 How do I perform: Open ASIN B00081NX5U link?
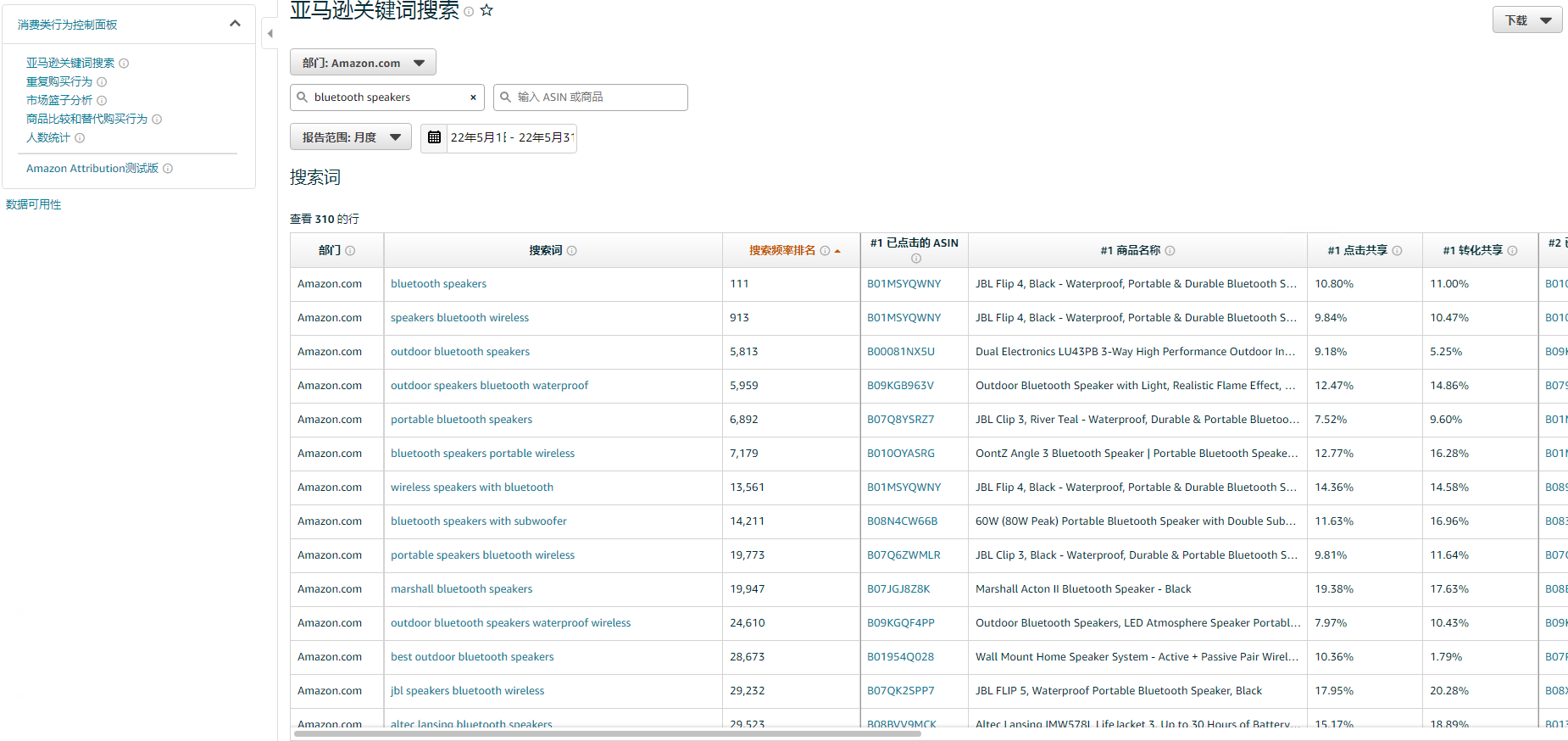[x=900, y=352]
